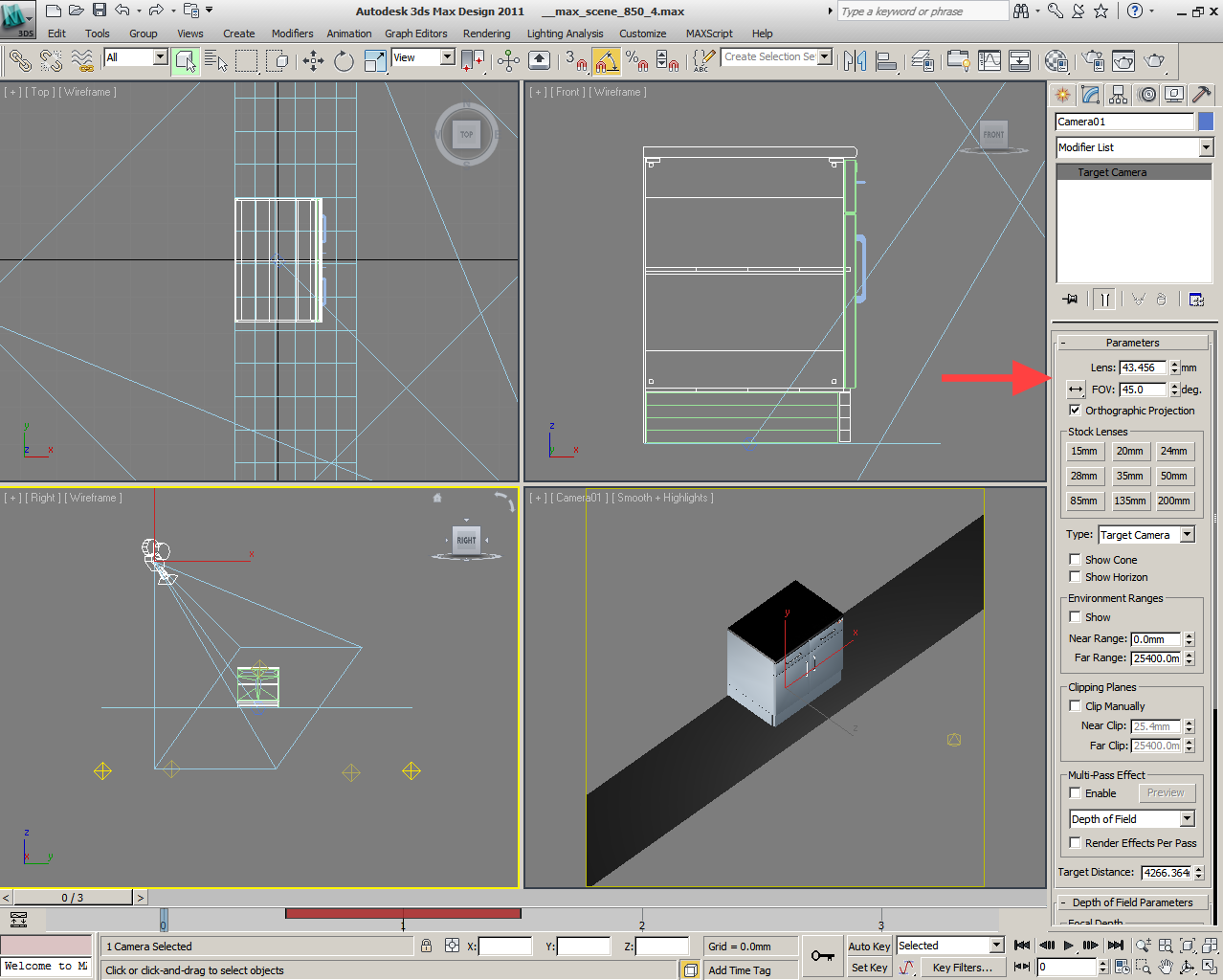
Task: Open the Modifiers menu
Action: click(292, 33)
